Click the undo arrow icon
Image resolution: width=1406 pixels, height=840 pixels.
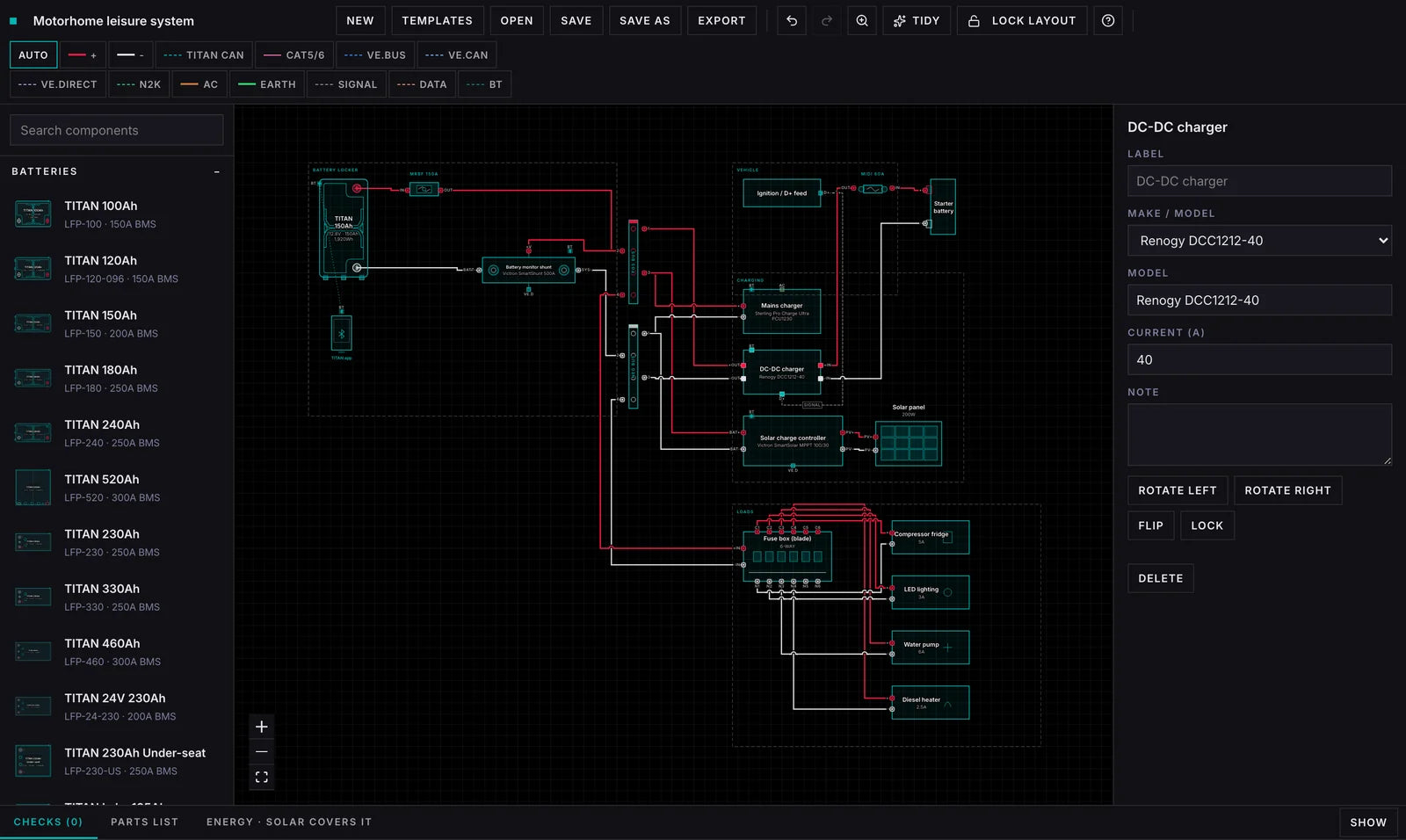coord(792,20)
